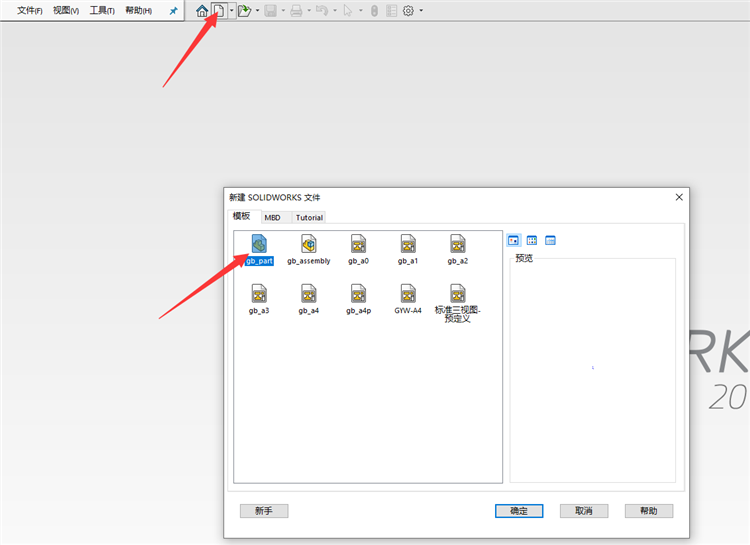Click the Undo arrow icon

(x=322, y=11)
